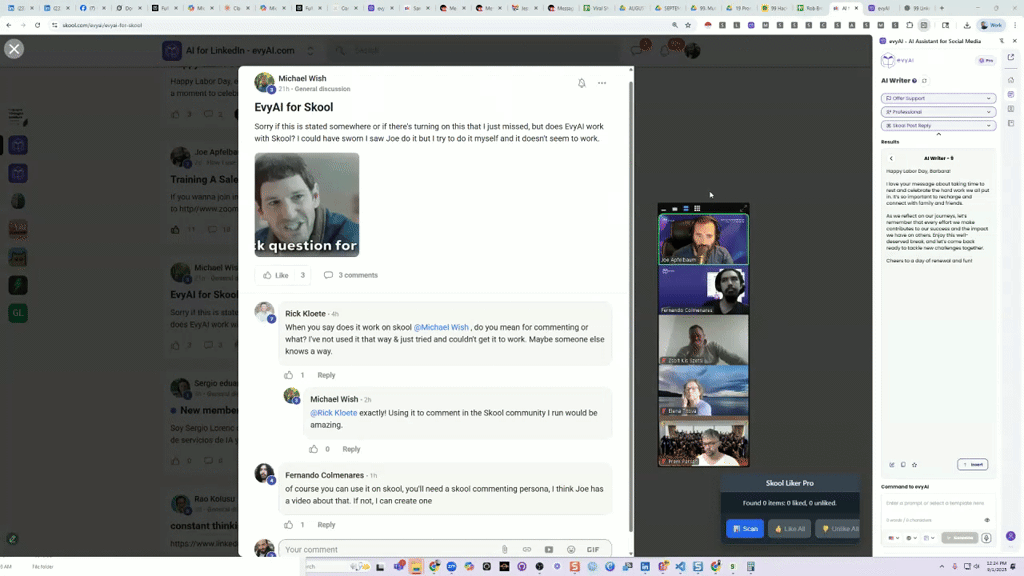Screen dimensions: 1024x576
Task: Click the attachment paperclip in comment box
Action: click(x=504, y=549)
